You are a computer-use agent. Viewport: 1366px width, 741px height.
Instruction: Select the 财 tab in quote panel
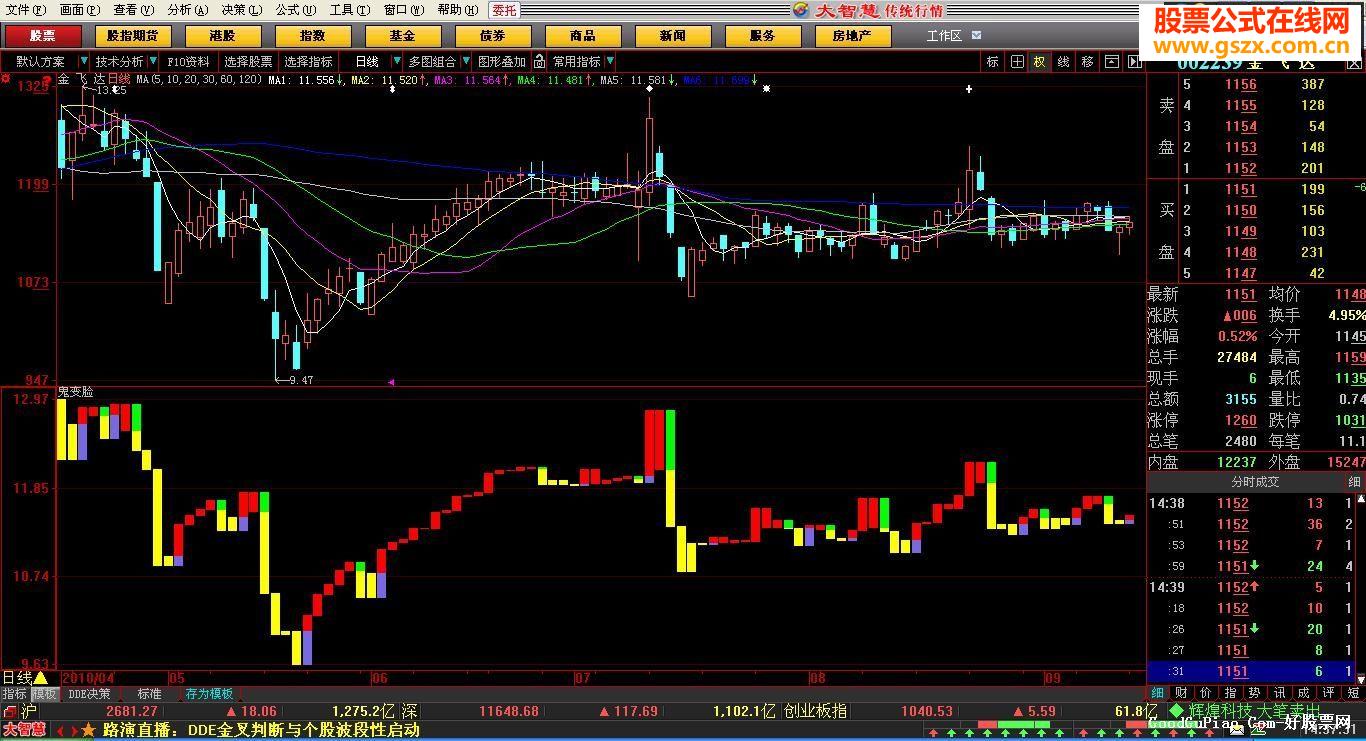click(x=1182, y=693)
